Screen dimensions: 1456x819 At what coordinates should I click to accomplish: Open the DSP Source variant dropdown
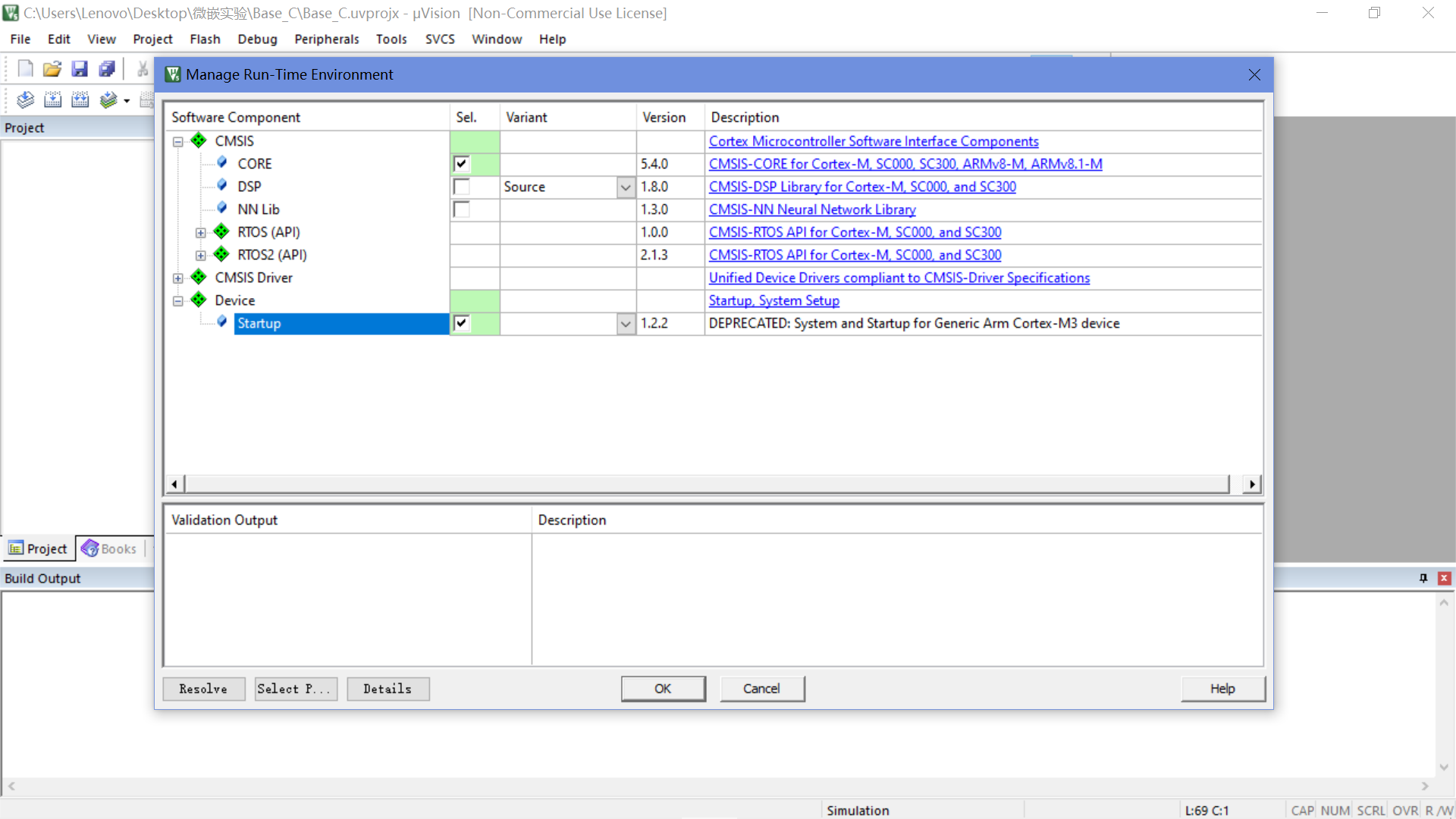click(626, 187)
